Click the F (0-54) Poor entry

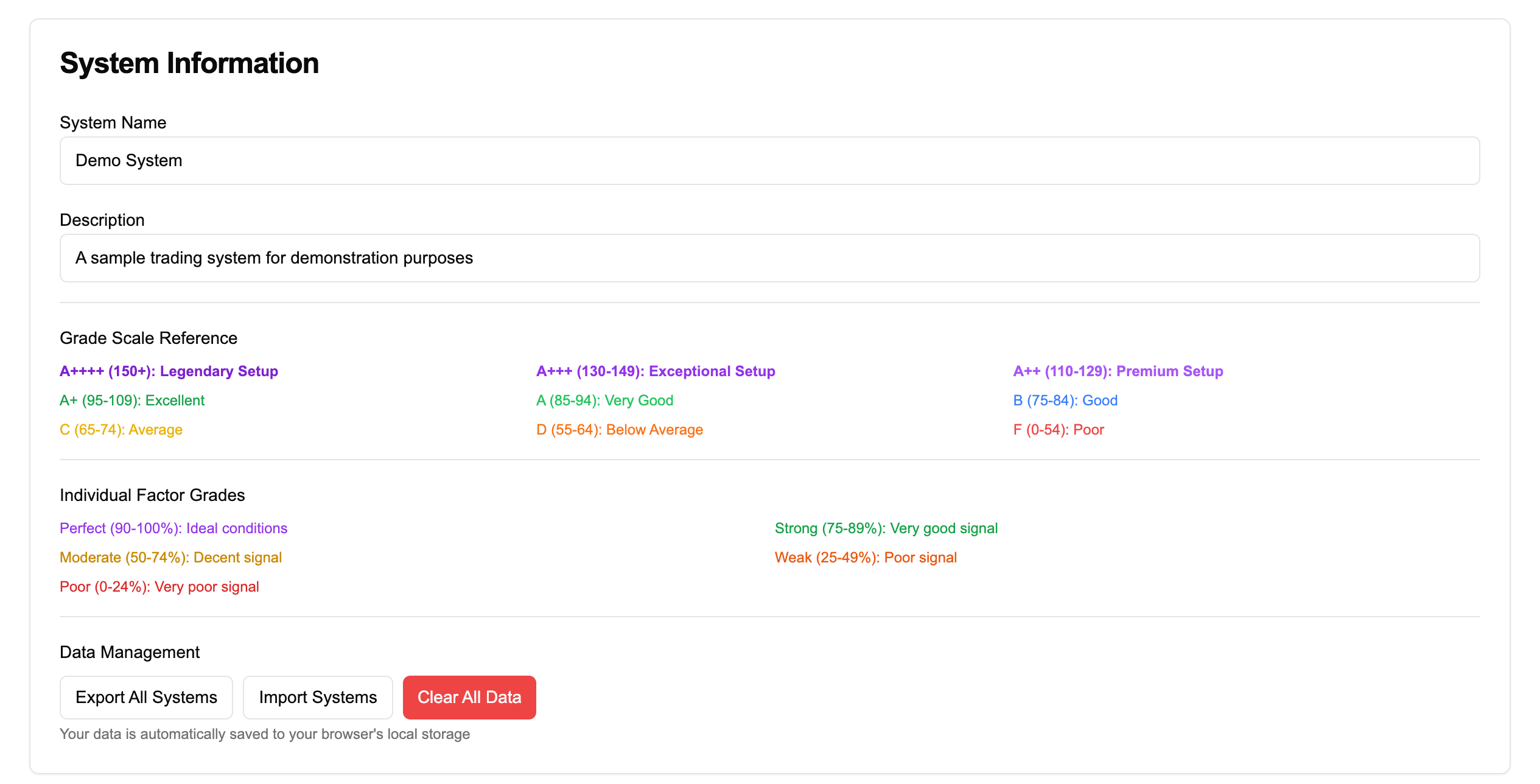1058,430
